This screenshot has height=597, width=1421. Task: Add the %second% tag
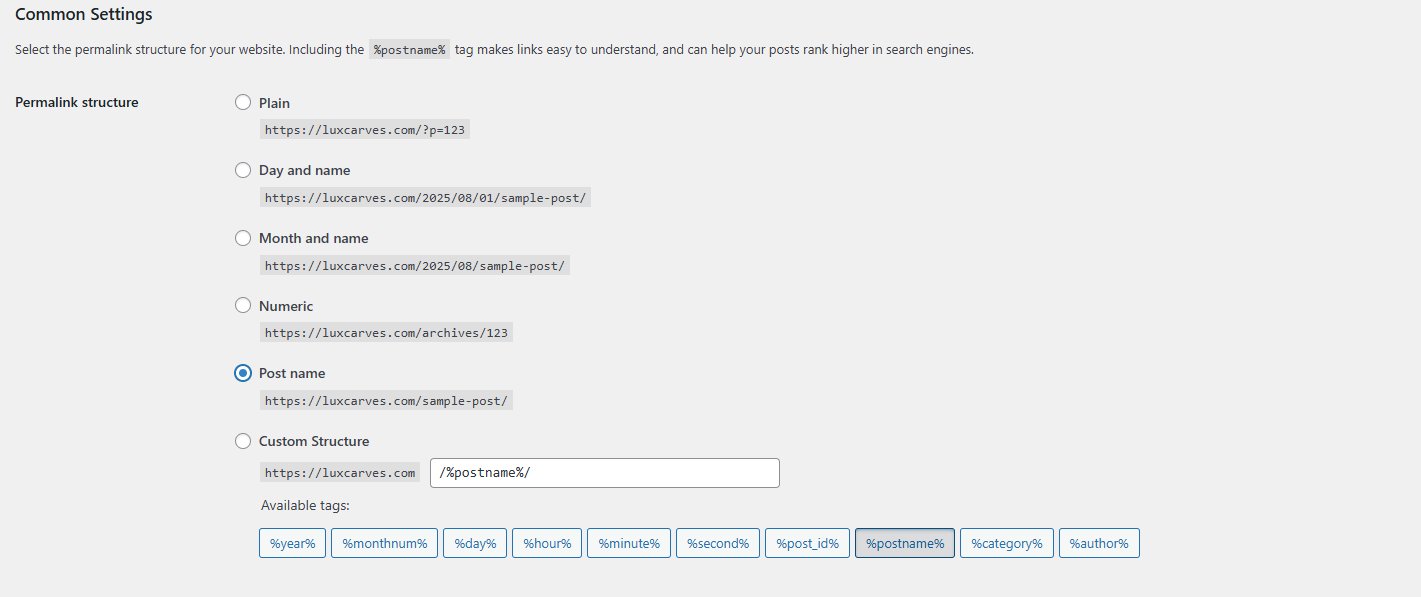coord(717,543)
